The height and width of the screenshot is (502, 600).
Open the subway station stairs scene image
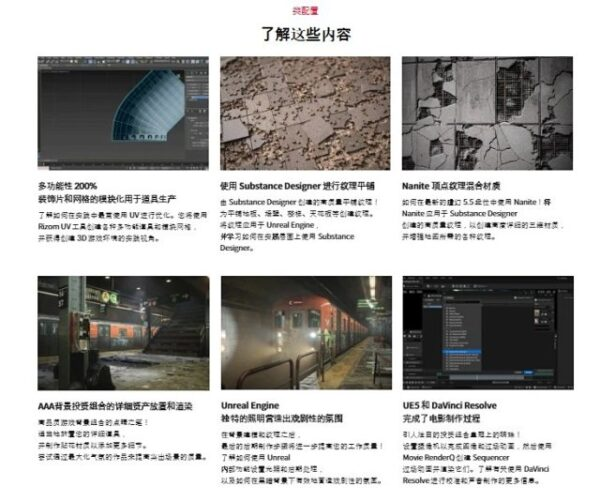pos(123,333)
